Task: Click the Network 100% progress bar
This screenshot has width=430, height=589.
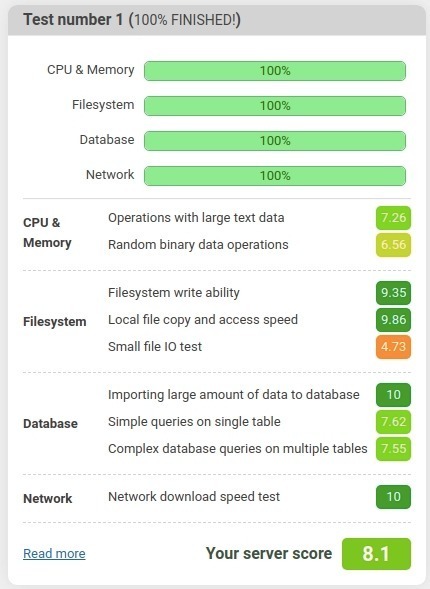Action: pos(275,175)
